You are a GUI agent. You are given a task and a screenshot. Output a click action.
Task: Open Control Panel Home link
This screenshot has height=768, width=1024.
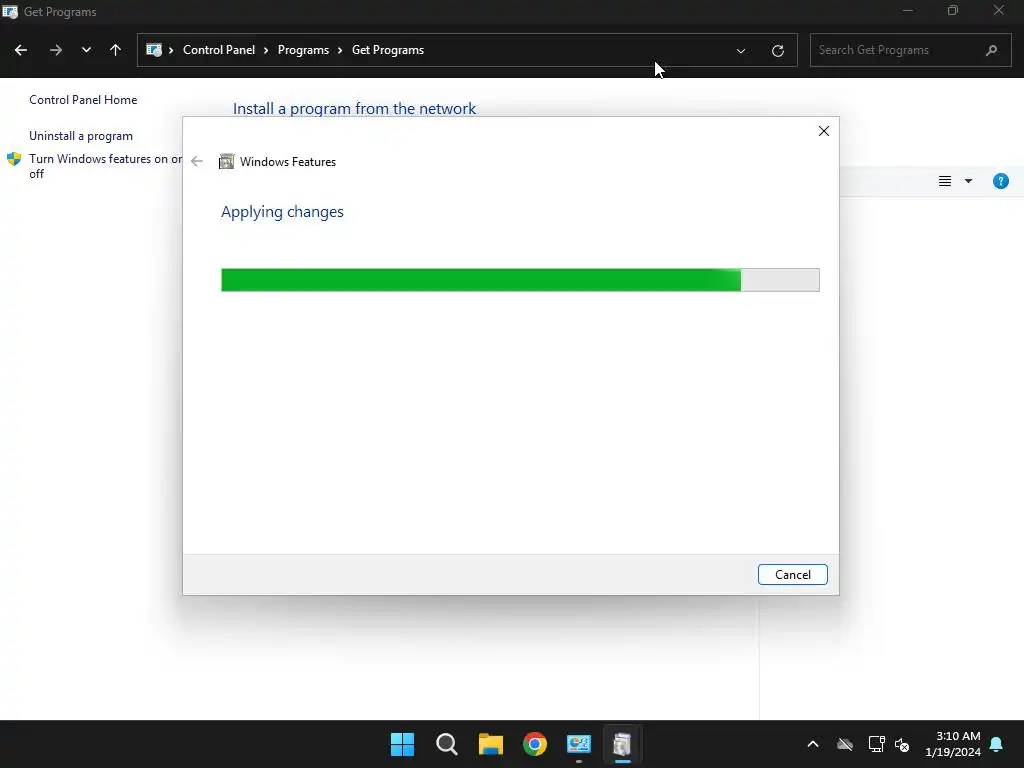pos(83,100)
